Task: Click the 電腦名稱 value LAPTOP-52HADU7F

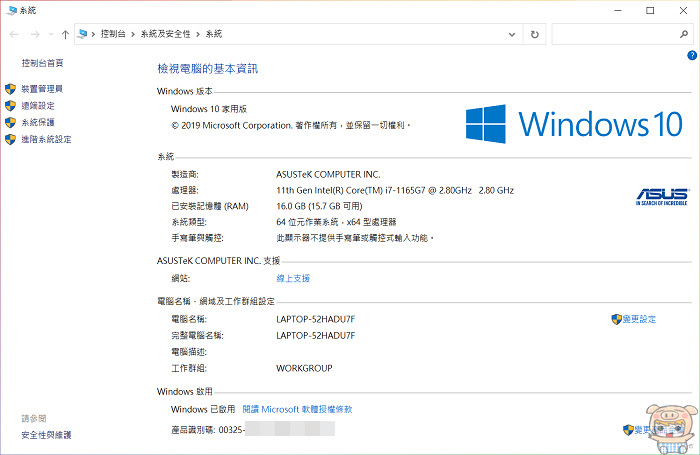Action: (x=316, y=319)
